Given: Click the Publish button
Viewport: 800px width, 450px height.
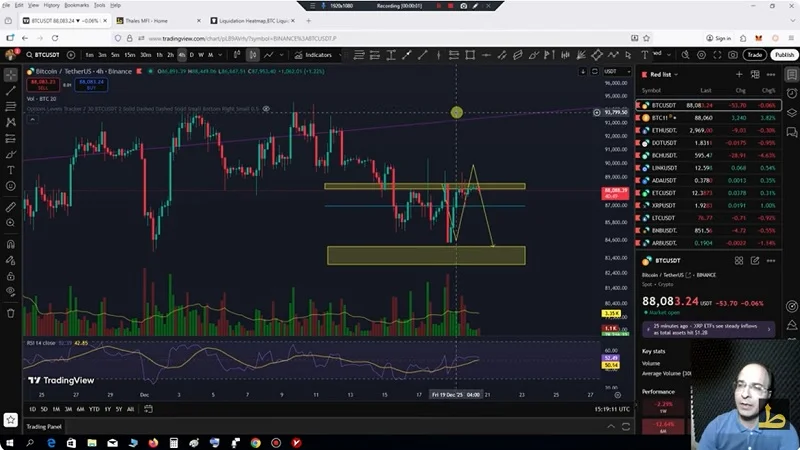Looking at the screenshot, I should pos(783,55).
